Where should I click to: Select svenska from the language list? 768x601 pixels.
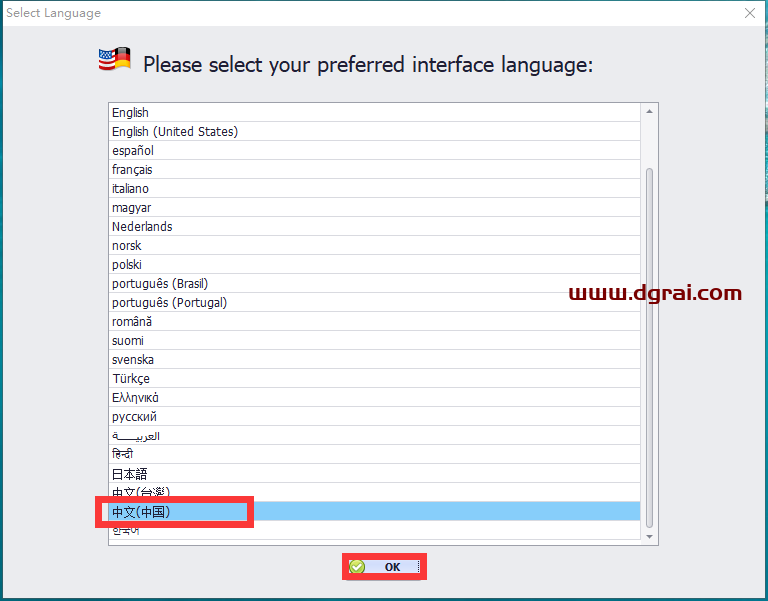pyautogui.click(x=133, y=360)
